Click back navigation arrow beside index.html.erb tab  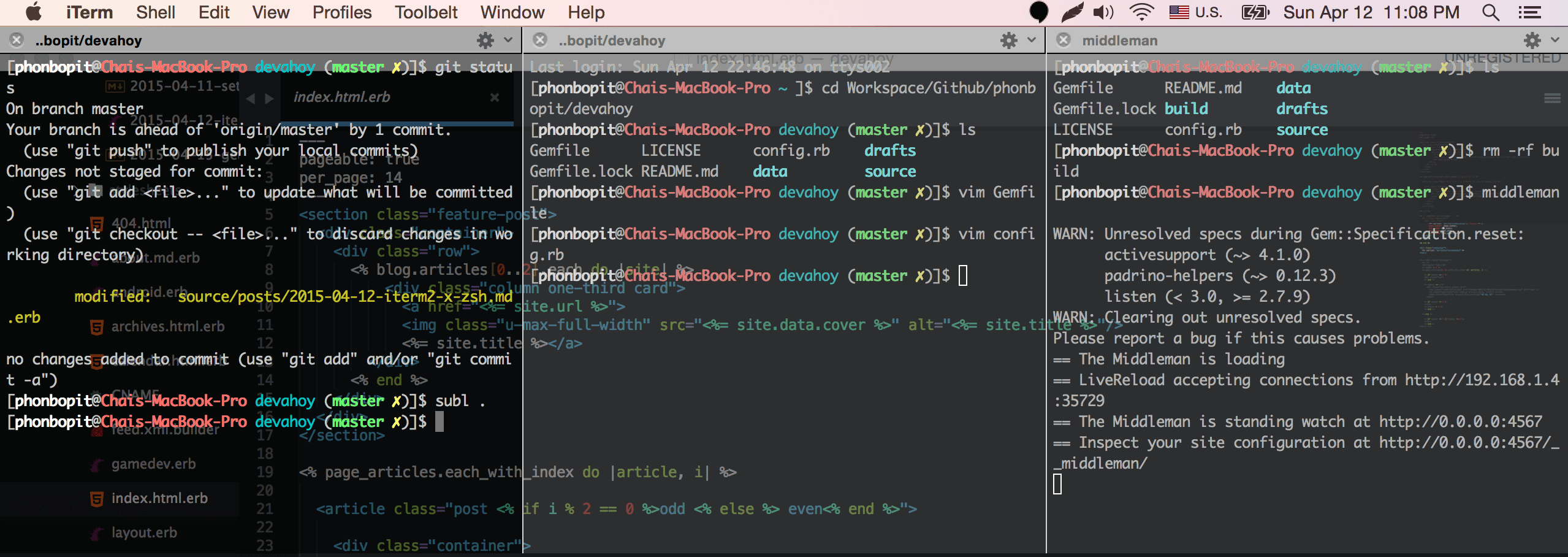tap(251, 97)
